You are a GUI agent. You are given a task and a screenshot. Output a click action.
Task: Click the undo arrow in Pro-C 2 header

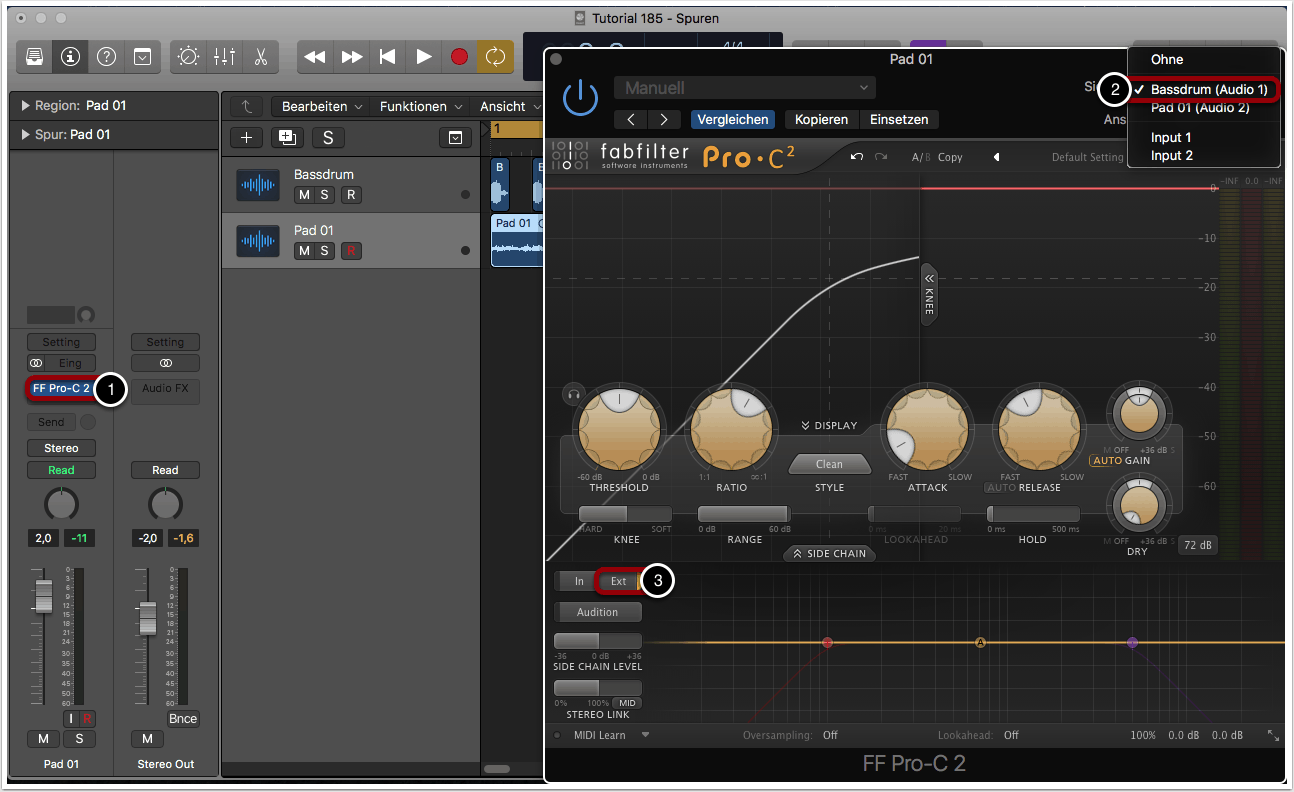(857, 157)
